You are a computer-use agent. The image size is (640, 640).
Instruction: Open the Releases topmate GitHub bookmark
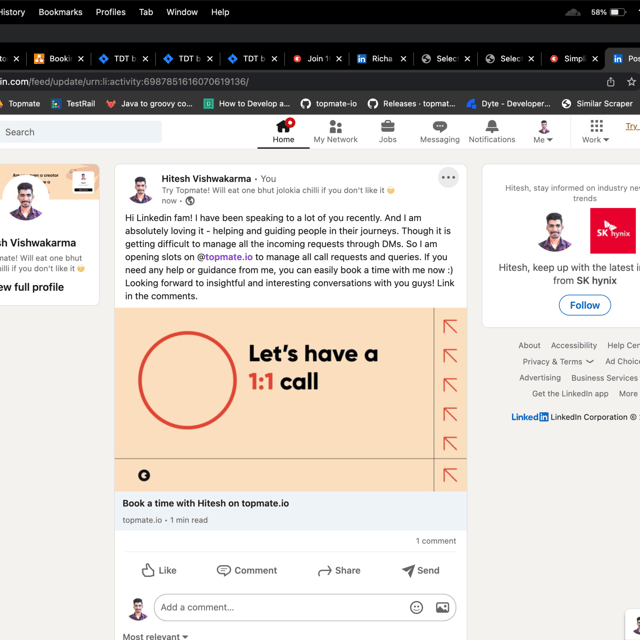(x=411, y=104)
